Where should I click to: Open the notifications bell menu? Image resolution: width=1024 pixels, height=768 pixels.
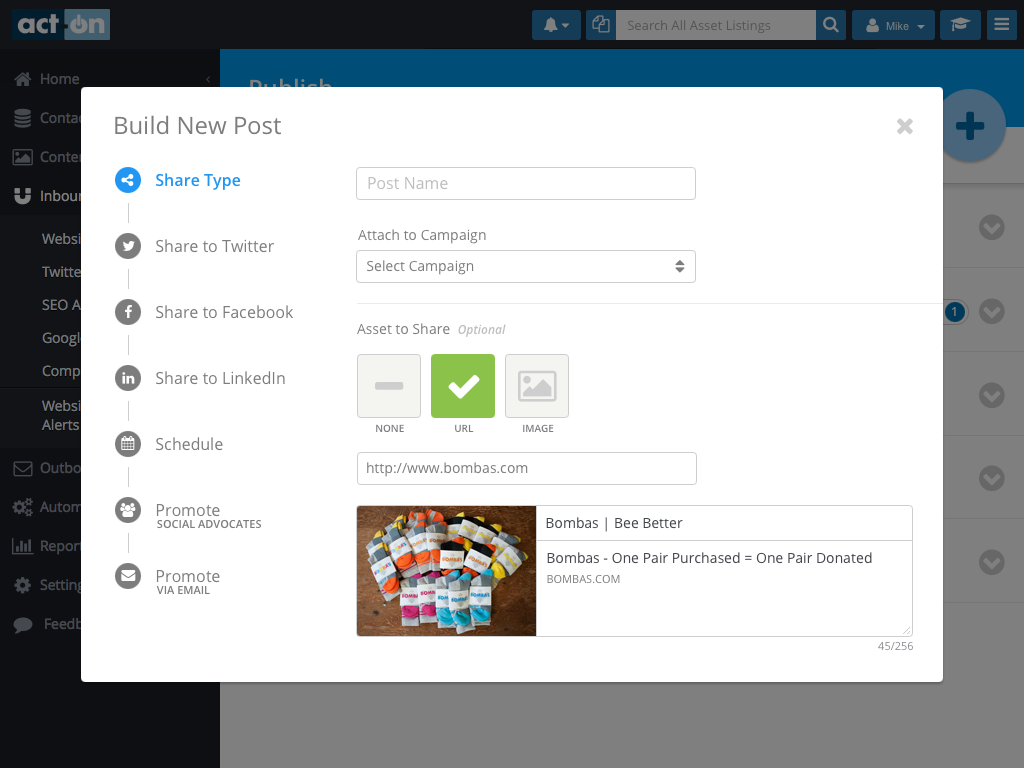(556, 25)
